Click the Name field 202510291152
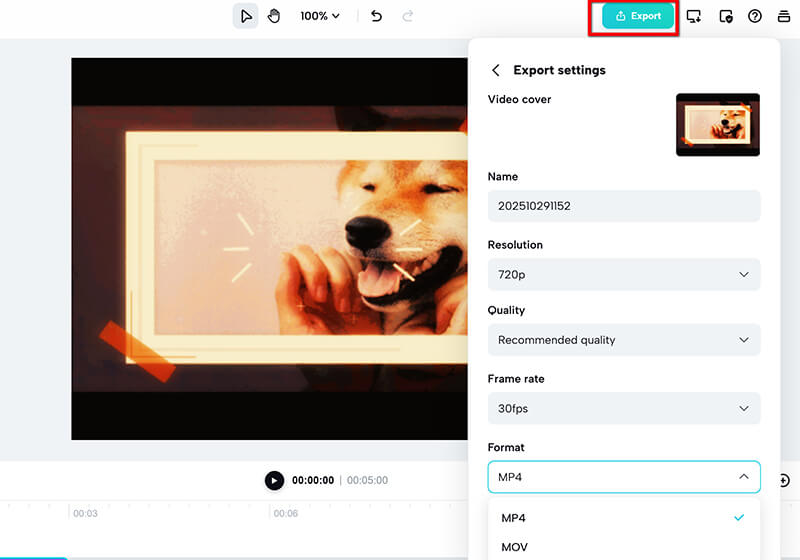 pos(624,206)
